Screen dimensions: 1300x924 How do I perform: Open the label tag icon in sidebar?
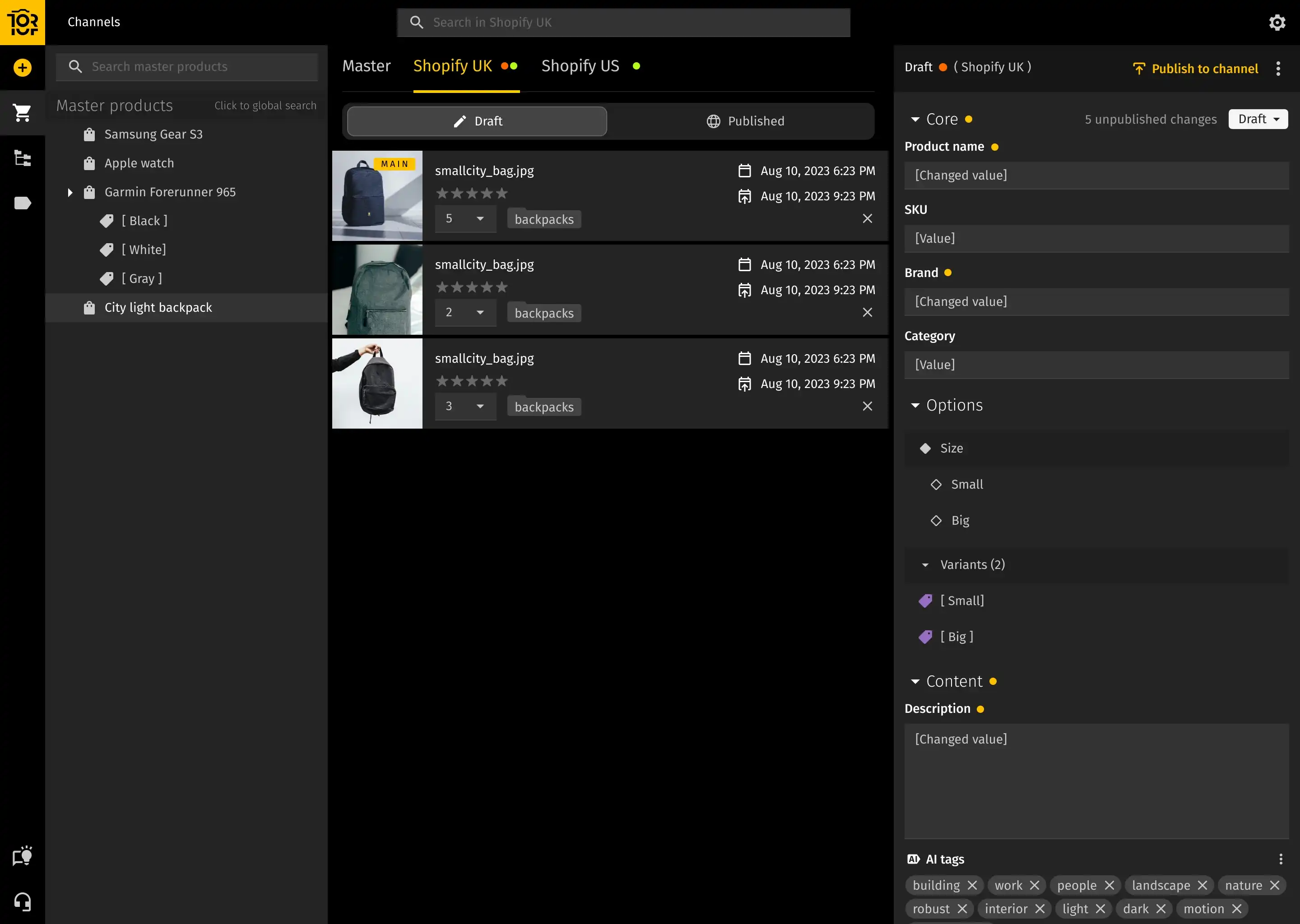[x=22, y=203]
